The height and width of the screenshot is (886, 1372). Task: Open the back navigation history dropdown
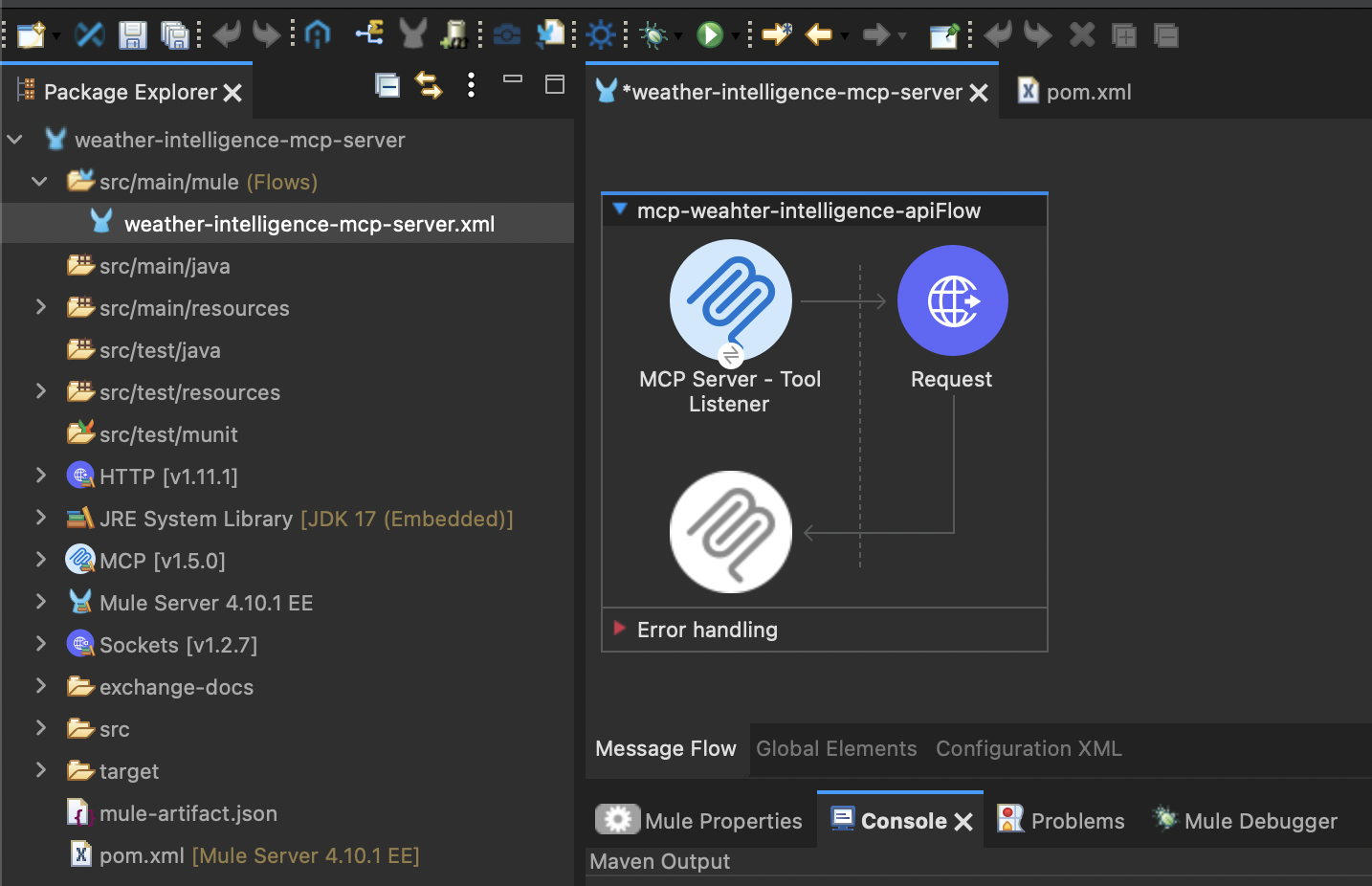click(845, 36)
